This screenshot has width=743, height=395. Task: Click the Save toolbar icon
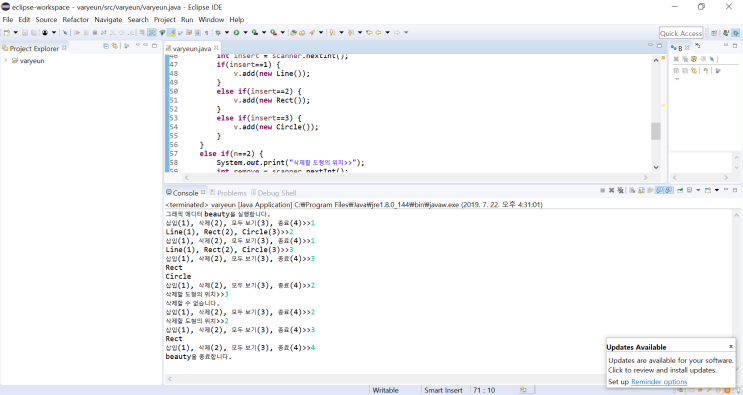click(25, 33)
